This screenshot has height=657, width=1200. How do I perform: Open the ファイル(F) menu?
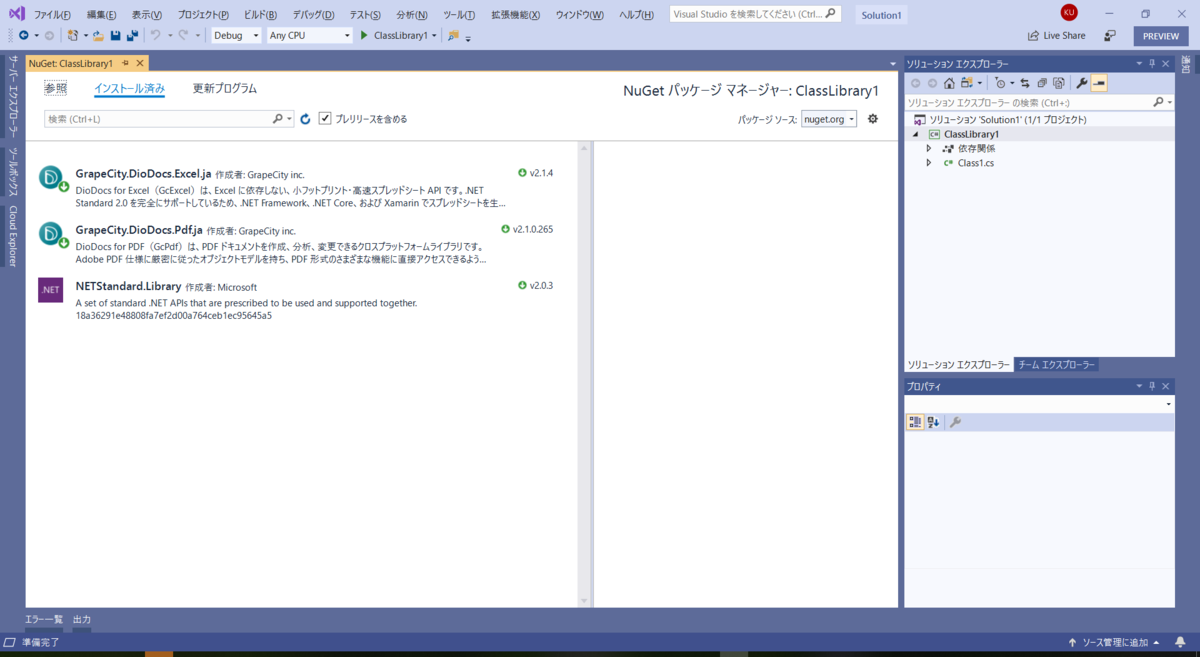[52, 15]
